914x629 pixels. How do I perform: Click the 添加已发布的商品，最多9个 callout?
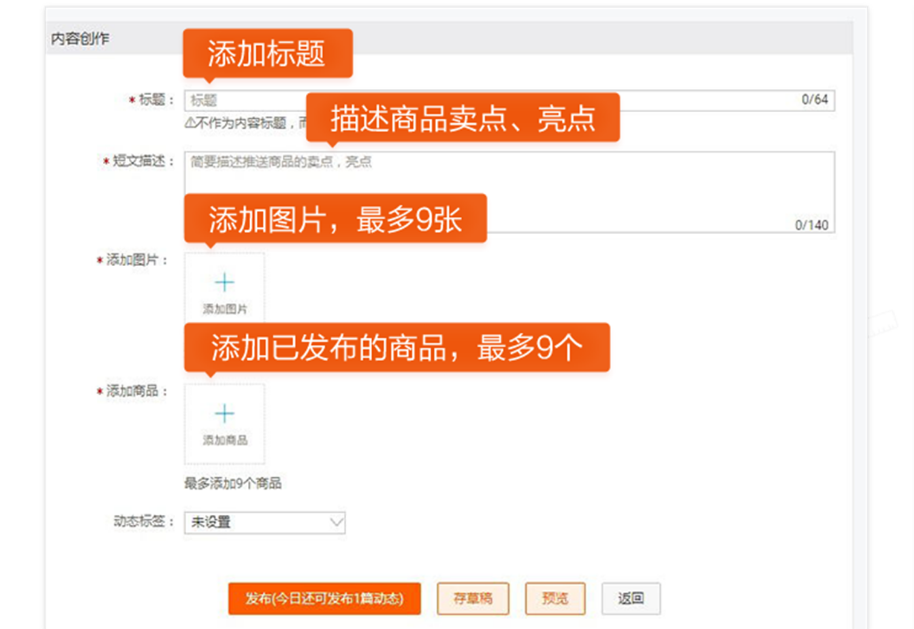[396, 347]
